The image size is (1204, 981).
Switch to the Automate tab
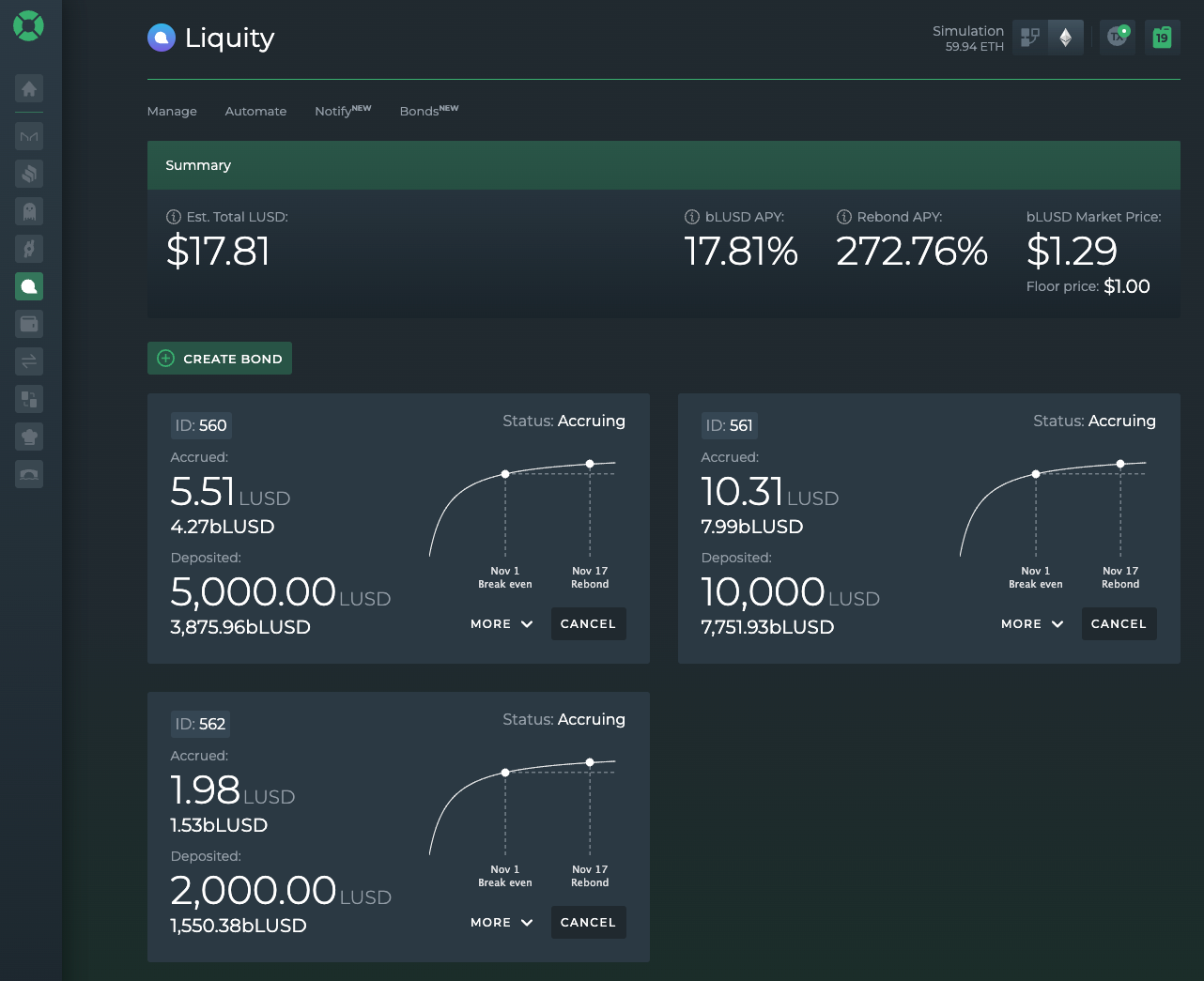coord(255,112)
